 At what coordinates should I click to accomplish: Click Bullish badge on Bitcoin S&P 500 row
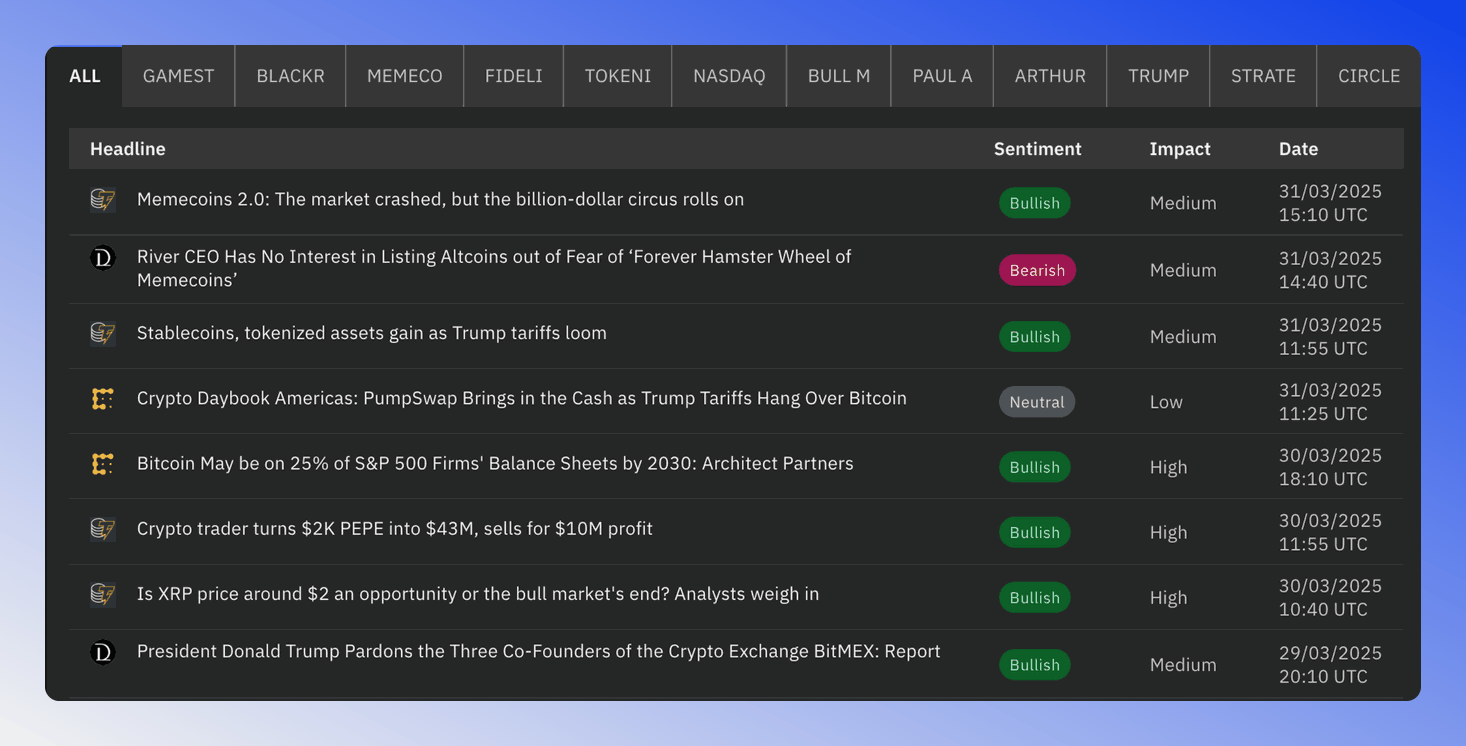(x=1034, y=467)
